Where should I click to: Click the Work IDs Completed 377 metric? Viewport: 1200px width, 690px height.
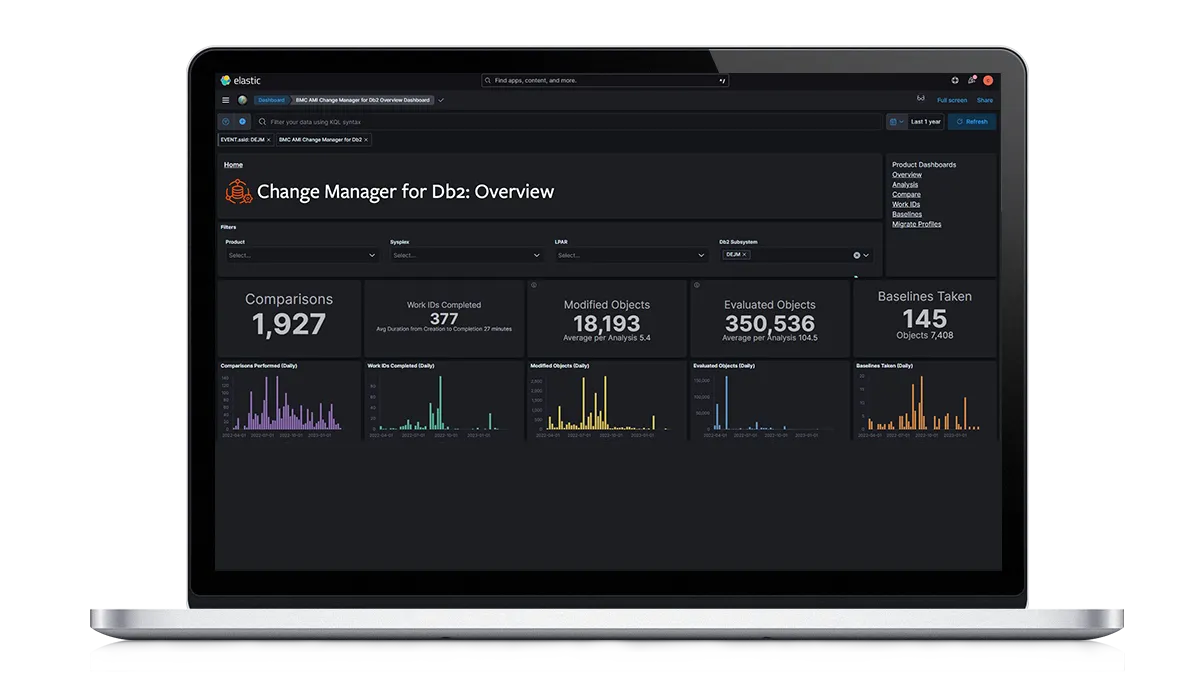coord(444,319)
